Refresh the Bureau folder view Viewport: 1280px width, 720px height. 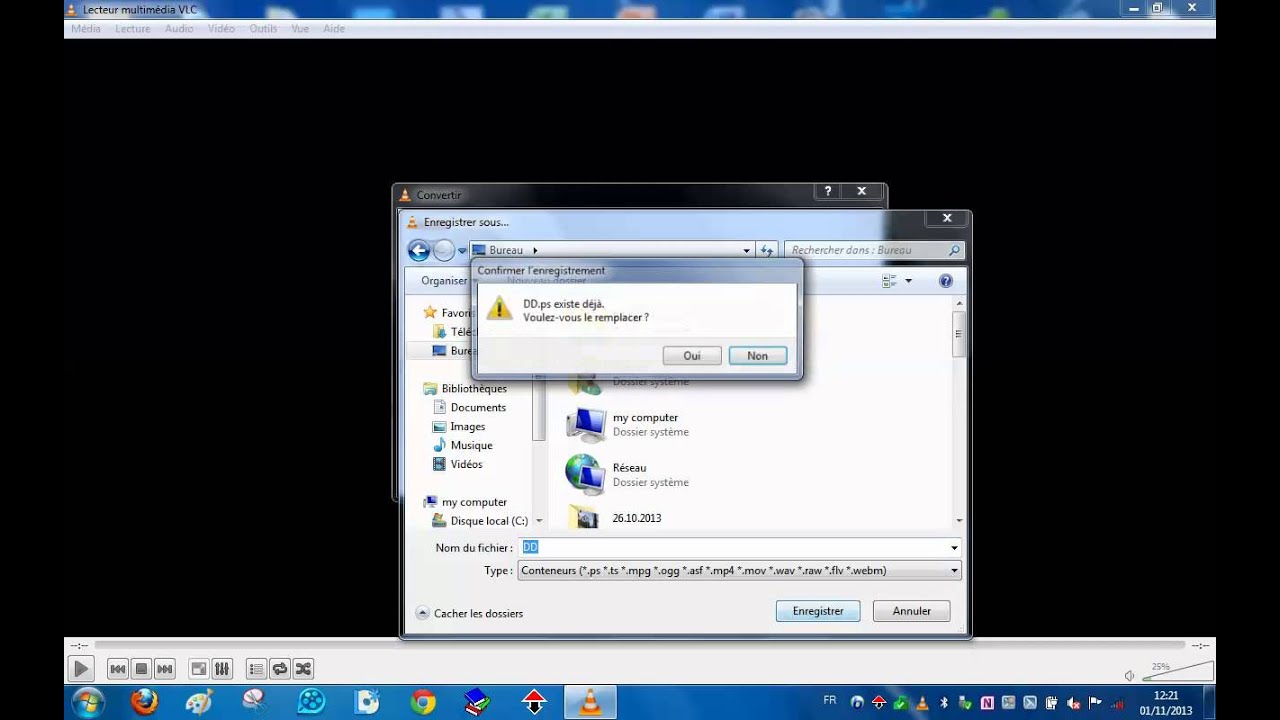767,251
